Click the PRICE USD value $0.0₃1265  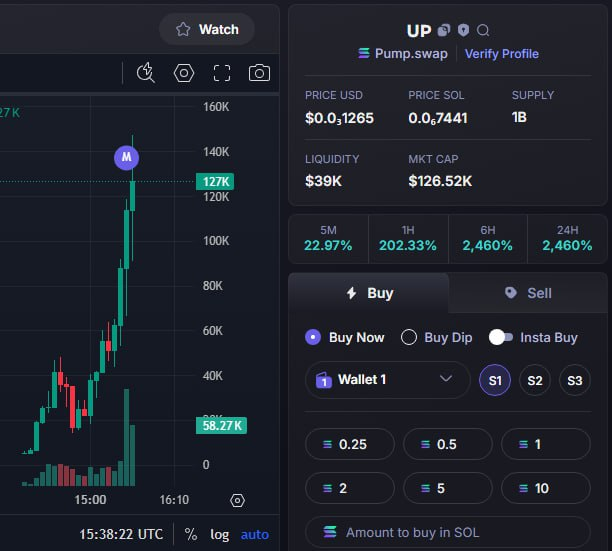point(339,118)
